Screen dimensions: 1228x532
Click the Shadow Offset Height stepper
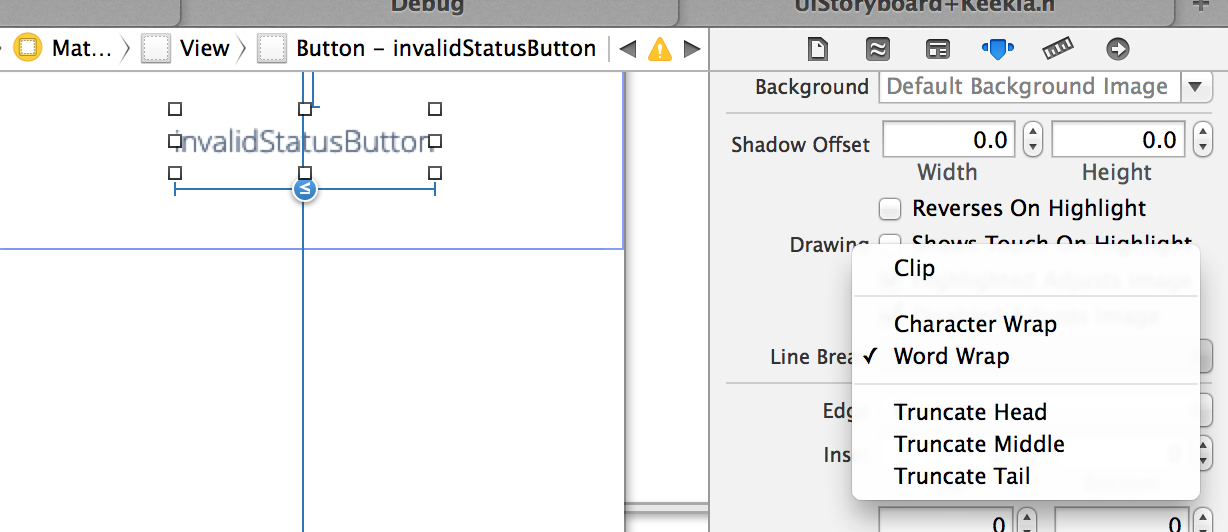tap(1203, 141)
